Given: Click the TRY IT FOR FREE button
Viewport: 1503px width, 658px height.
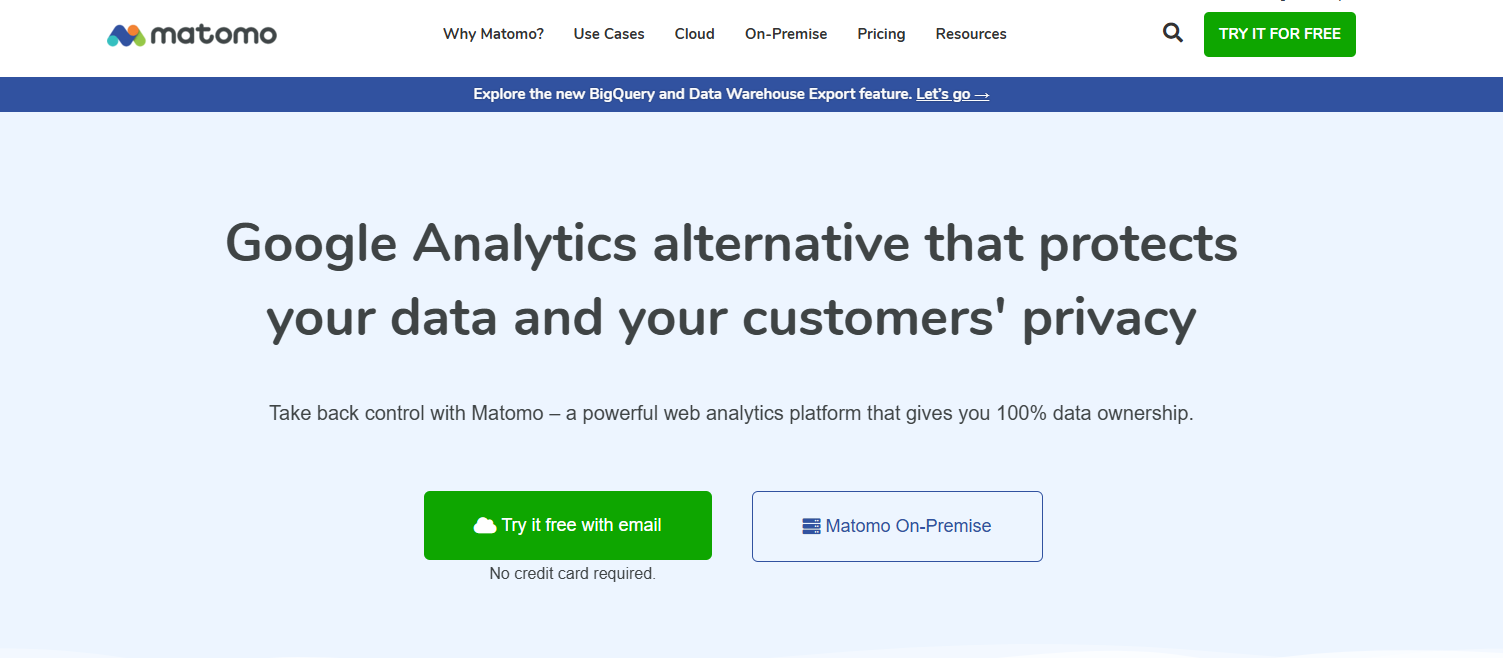Looking at the screenshot, I should (x=1280, y=34).
